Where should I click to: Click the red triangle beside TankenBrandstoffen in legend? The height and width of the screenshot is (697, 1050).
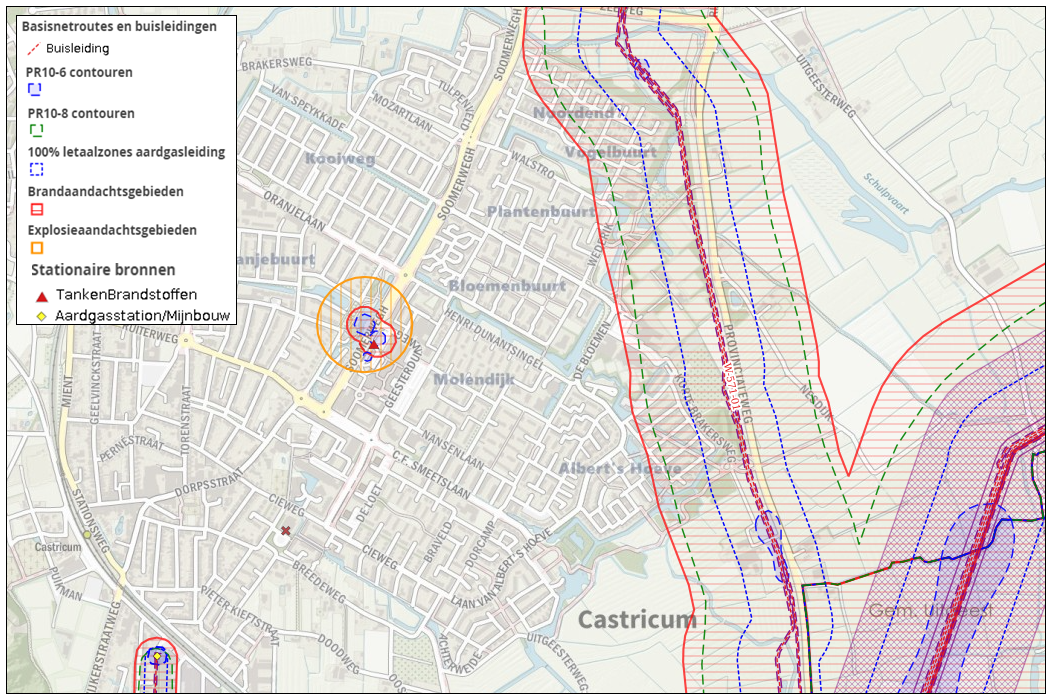coord(42,296)
